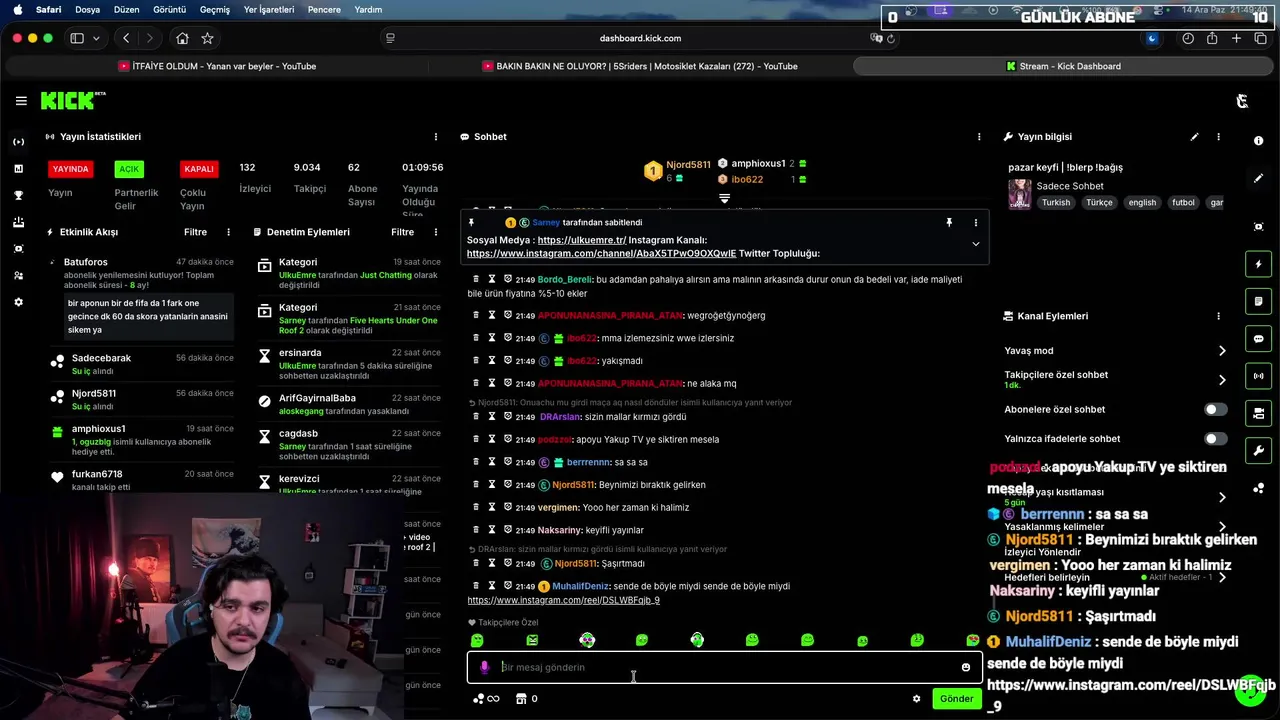Open Etkinlik Akışı three-dot menu
Screen dimensions: 1280x720
click(x=228, y=232)
